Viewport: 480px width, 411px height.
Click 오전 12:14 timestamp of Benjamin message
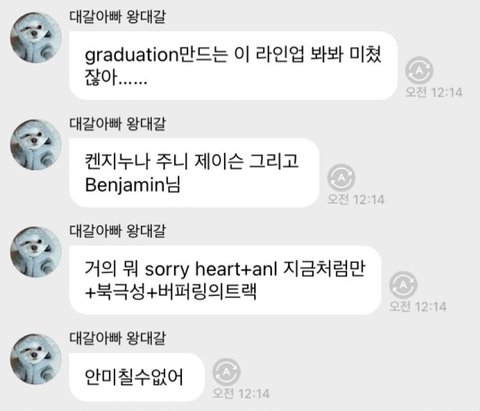click(x=356, y=200)
